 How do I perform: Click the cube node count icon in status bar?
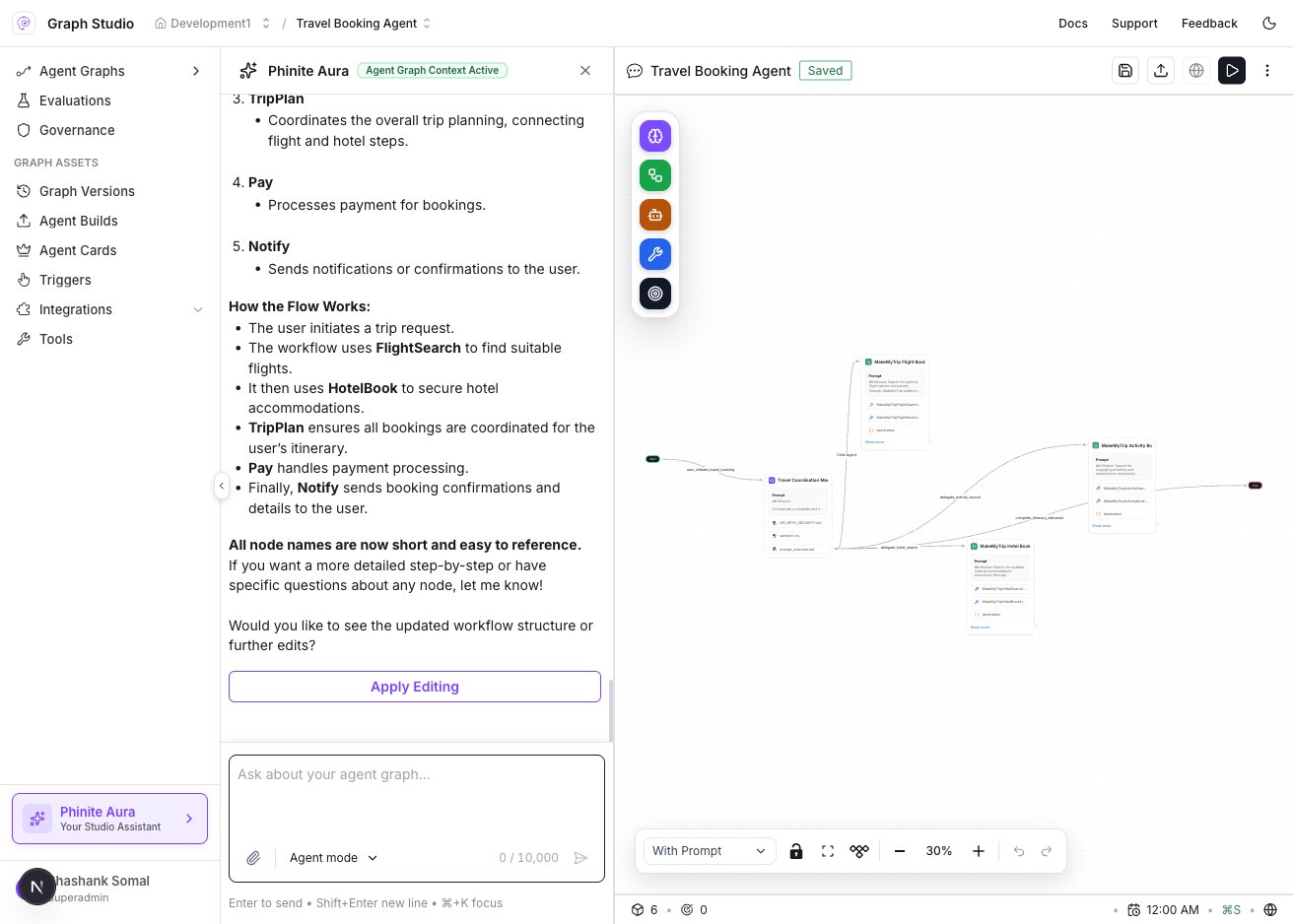(x=637, y=910)
